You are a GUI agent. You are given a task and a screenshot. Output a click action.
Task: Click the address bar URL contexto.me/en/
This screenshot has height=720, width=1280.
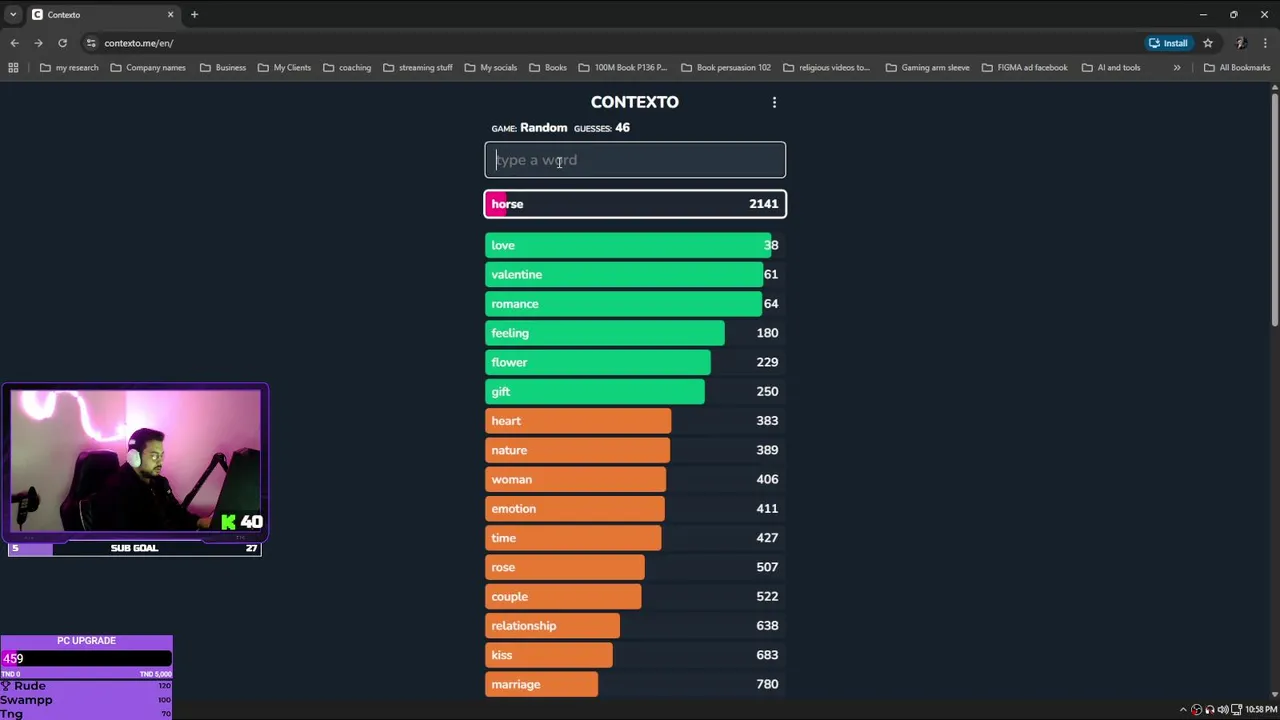pos(139,43)
